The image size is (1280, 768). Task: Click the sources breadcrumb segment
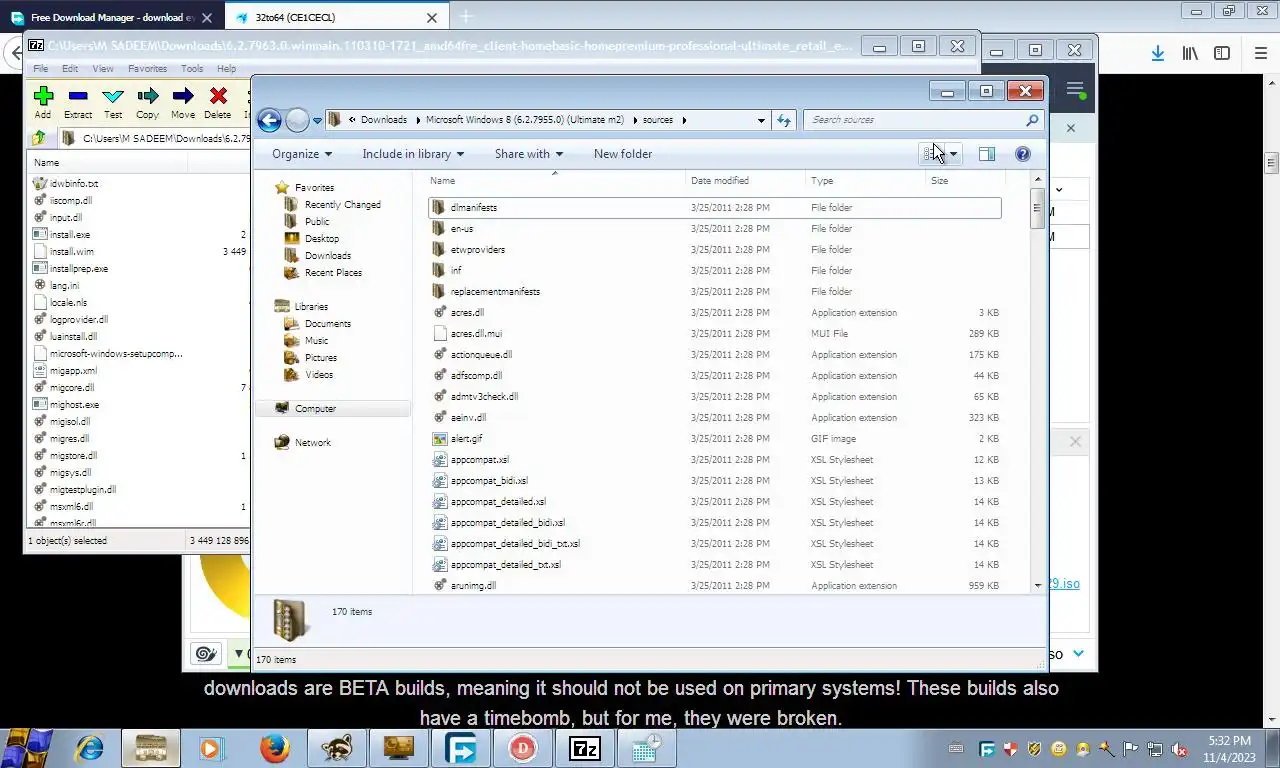[658, 120]
